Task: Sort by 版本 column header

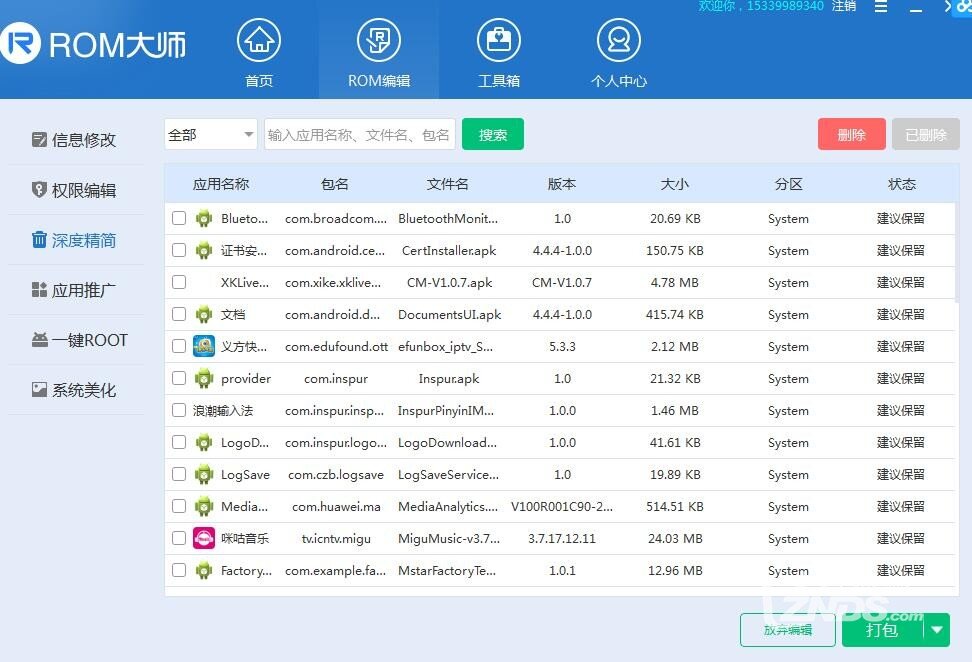Action: 562,184
